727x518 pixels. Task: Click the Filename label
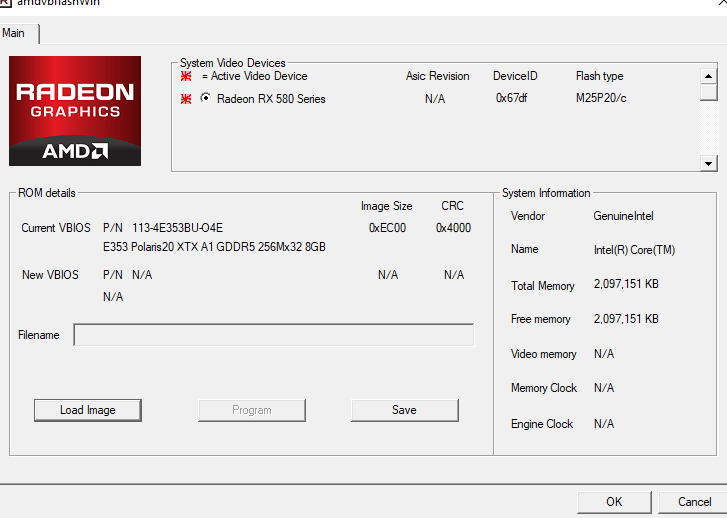tap(38, 335)
